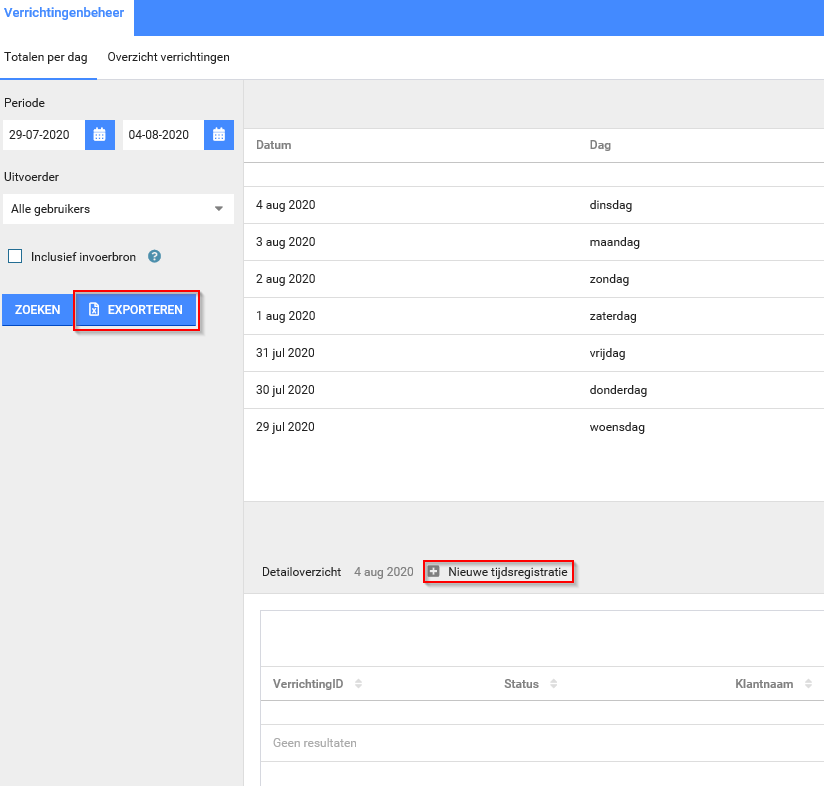
Task: Click the plus icon for Nieuwe tijdsregistratie
Action: (x=434, y=572)
